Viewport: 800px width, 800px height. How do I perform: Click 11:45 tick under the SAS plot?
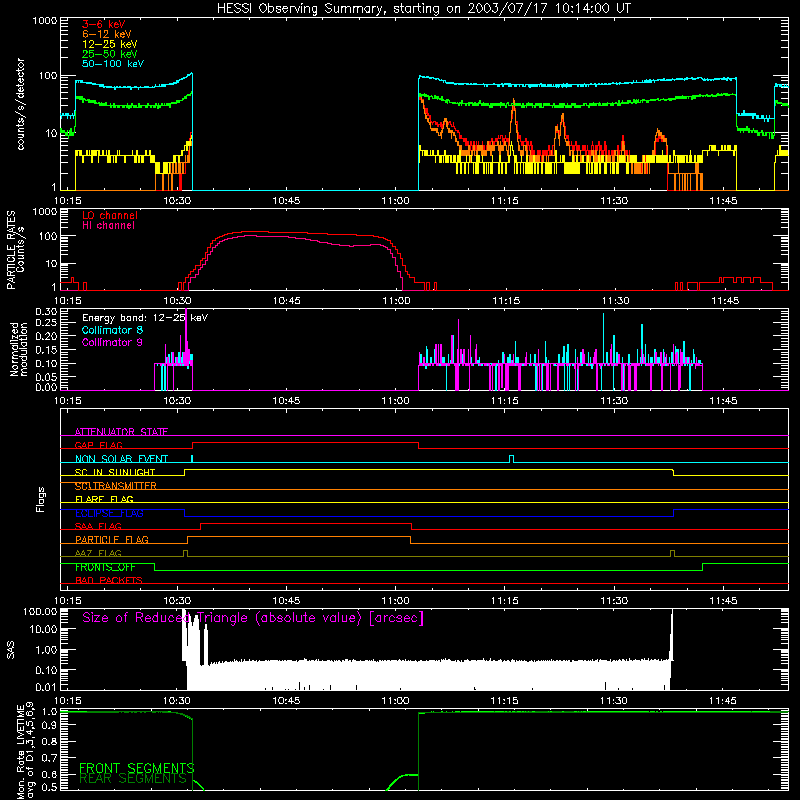[x=723, y=701]
